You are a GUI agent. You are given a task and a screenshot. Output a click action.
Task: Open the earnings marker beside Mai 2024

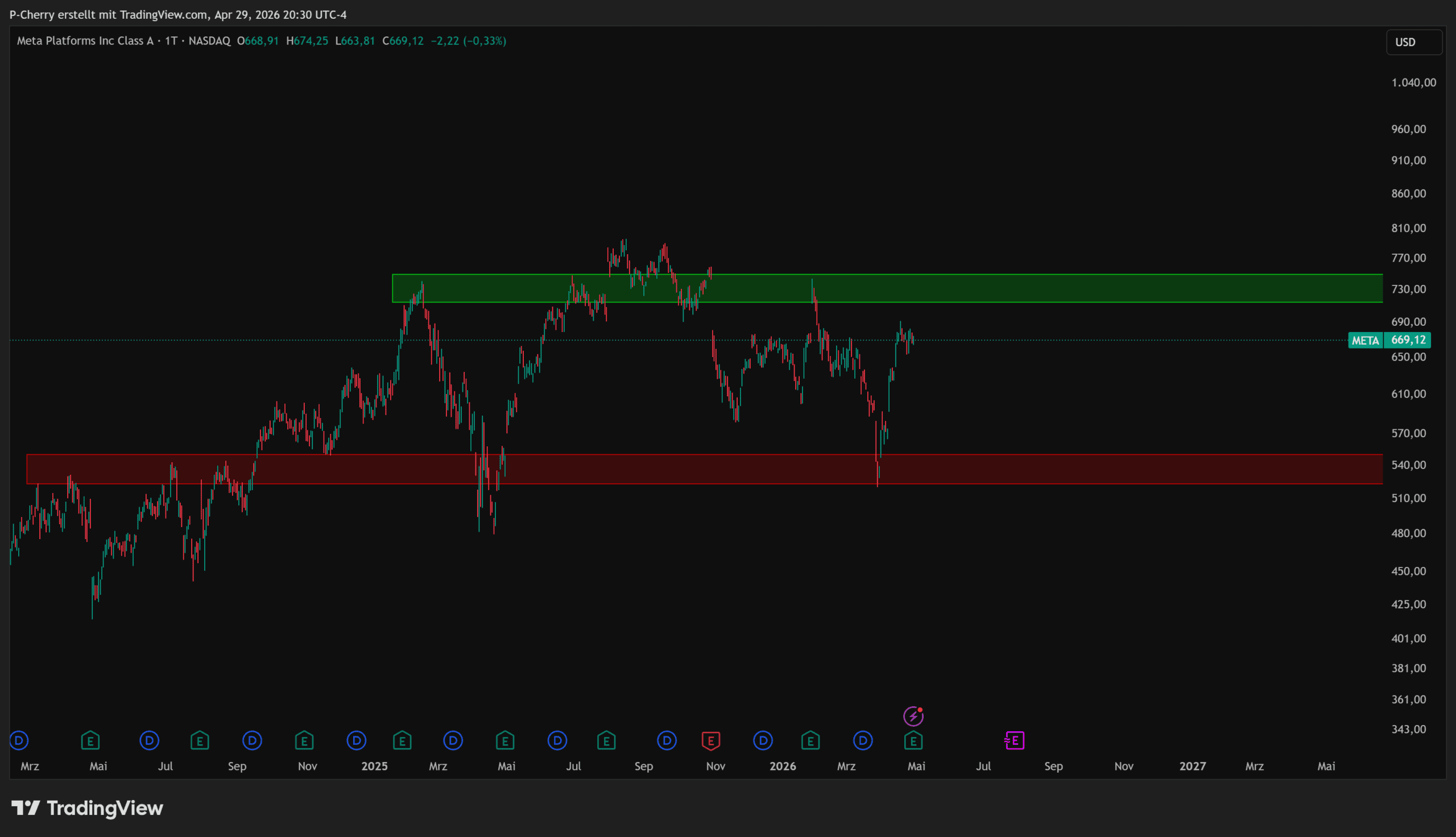(90, 740)
